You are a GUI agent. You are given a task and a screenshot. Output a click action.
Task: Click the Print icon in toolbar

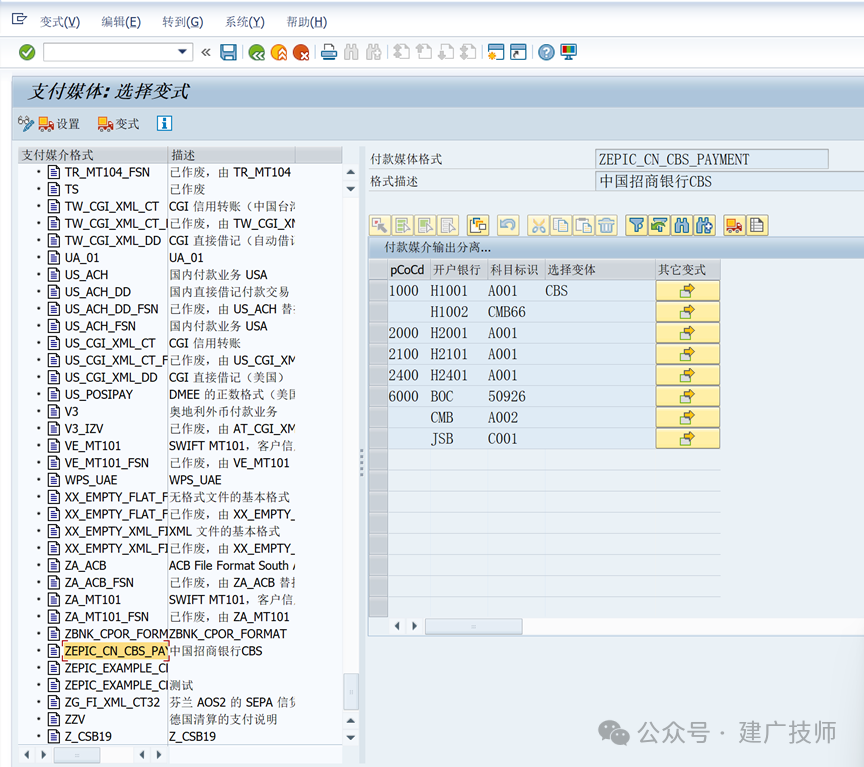point(329,52)
